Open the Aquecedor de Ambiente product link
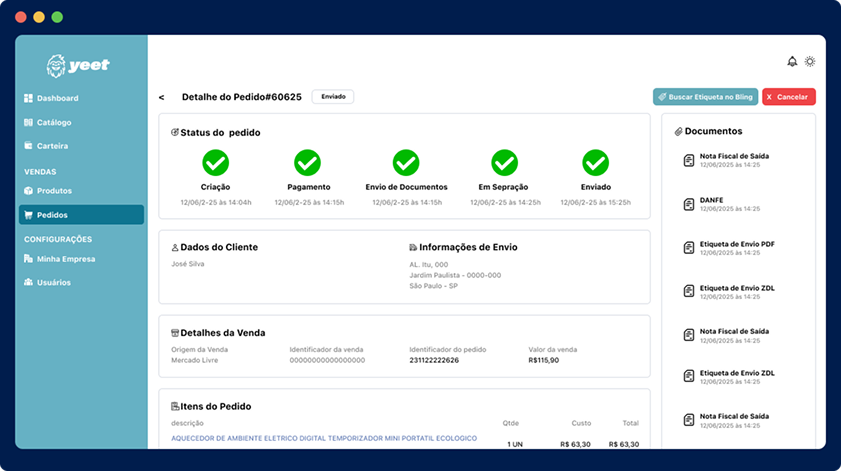 click(x=324, y=438)
